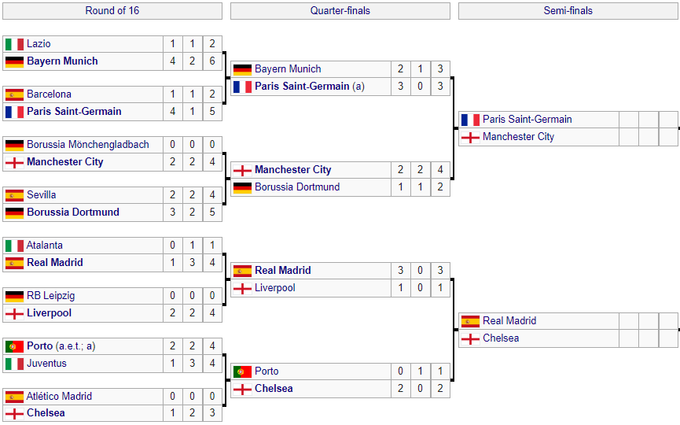Viewport: 680px width, 425px height.
Task: Open the Atalanta team link
Action: pos(44,245)
